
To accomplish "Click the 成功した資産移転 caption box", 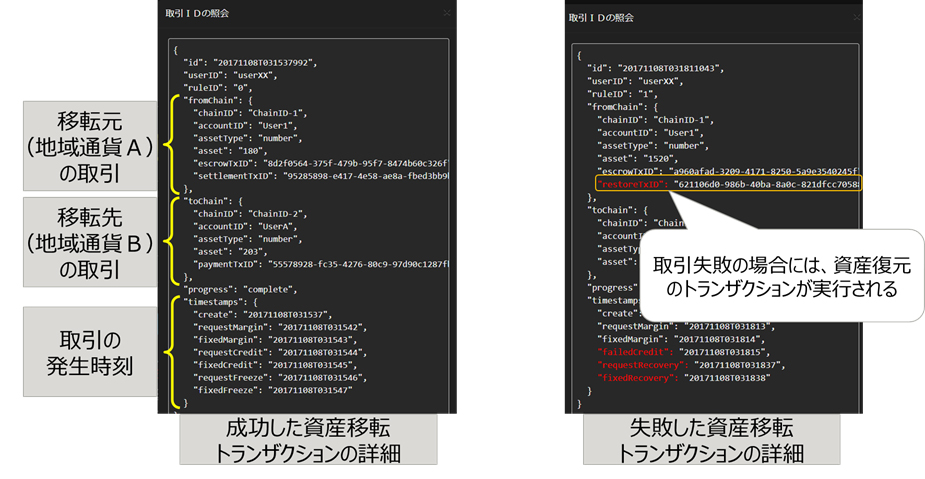I will pyautogui.click(x=308, y=439).
